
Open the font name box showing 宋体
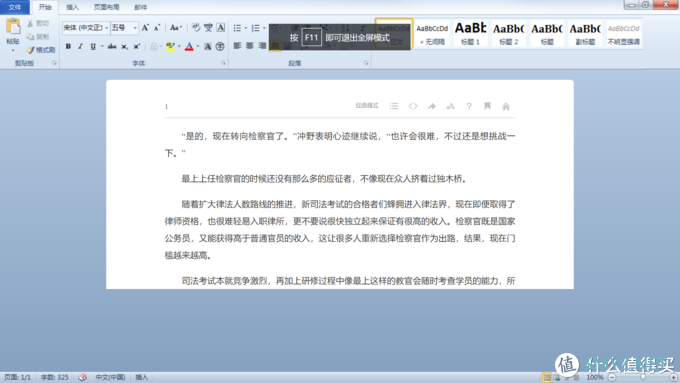[85, 28]
